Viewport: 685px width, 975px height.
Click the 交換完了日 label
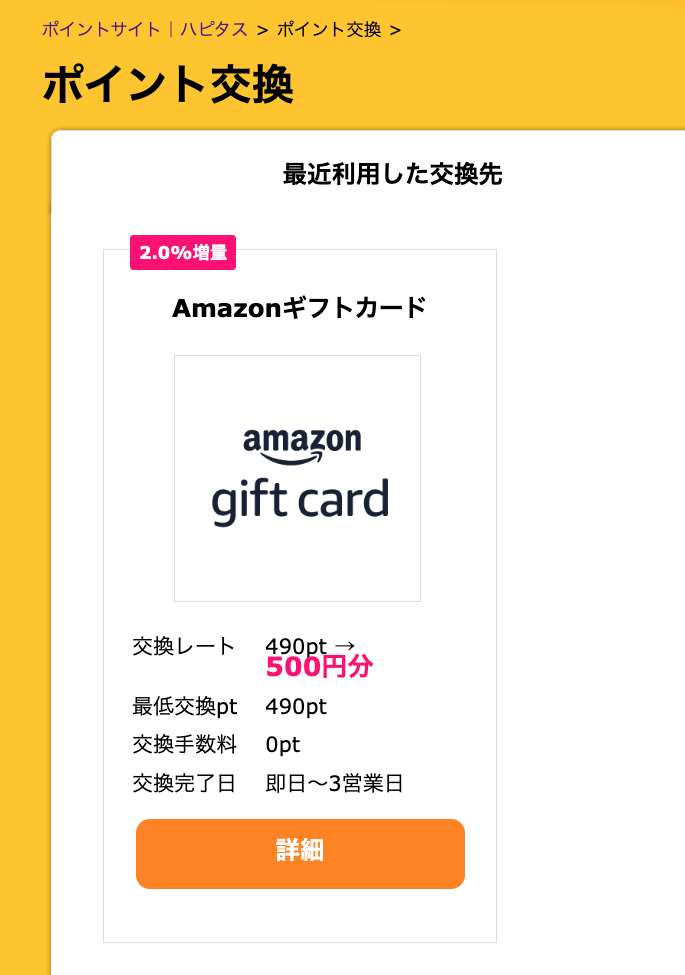click(184, 783)
